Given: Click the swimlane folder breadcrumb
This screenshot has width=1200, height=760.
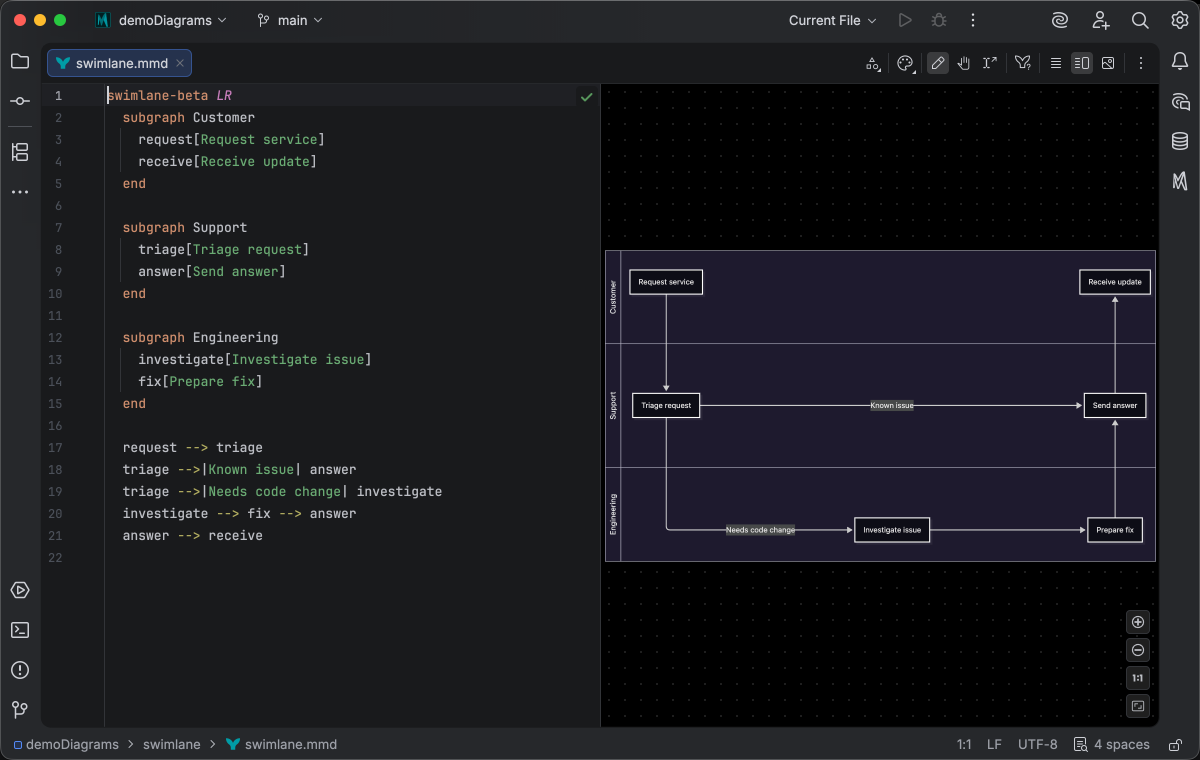Looking at the screenshot, I should (x=172, y=745).
